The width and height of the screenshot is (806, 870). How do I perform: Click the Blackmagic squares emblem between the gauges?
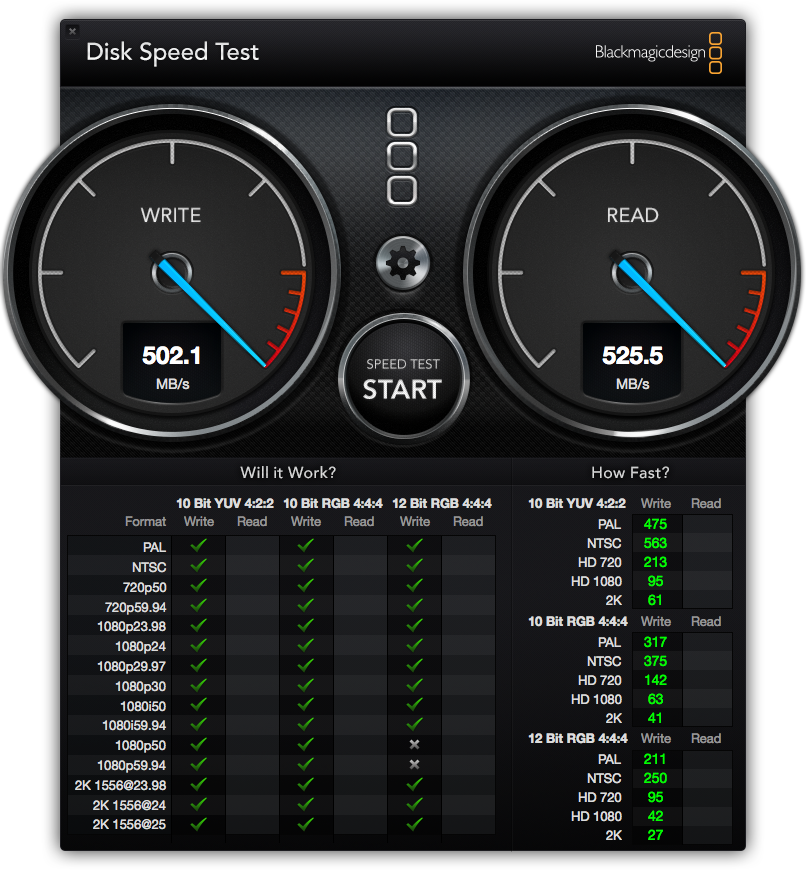pos(402,156)
